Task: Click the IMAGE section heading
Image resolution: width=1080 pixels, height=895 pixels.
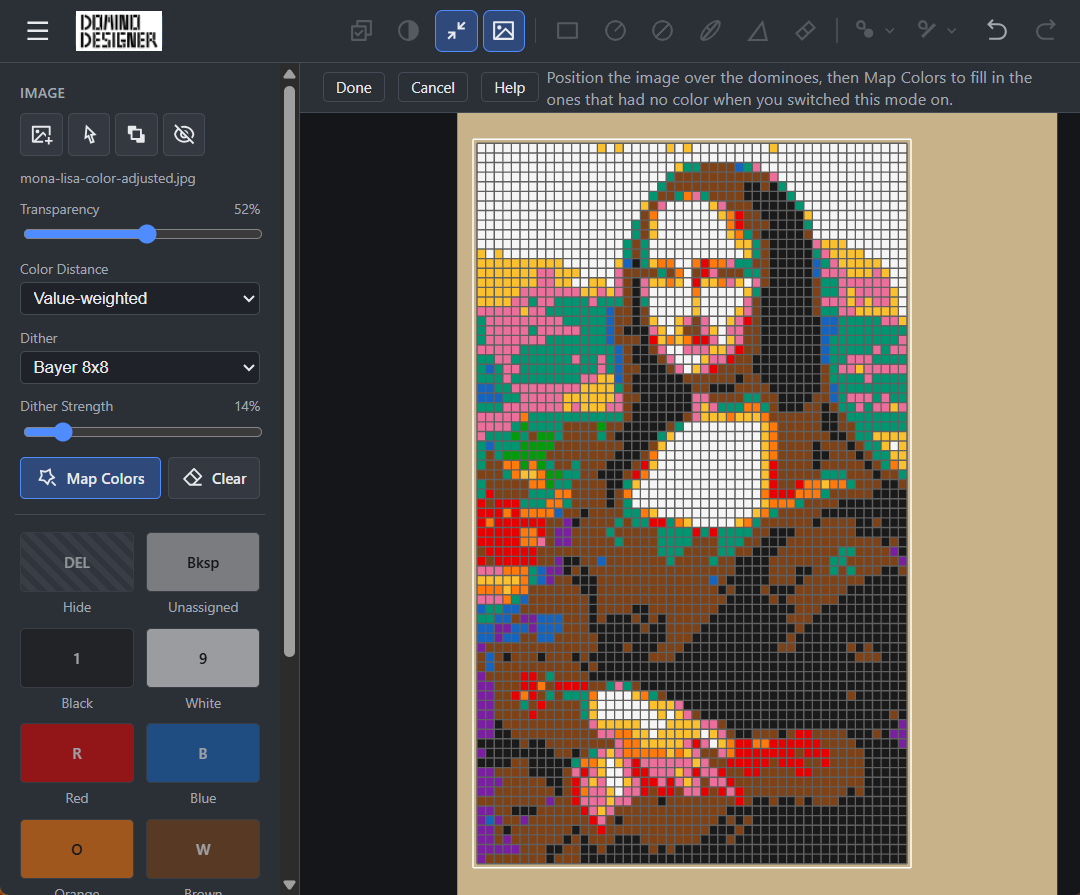Action: tap(43, 93)
